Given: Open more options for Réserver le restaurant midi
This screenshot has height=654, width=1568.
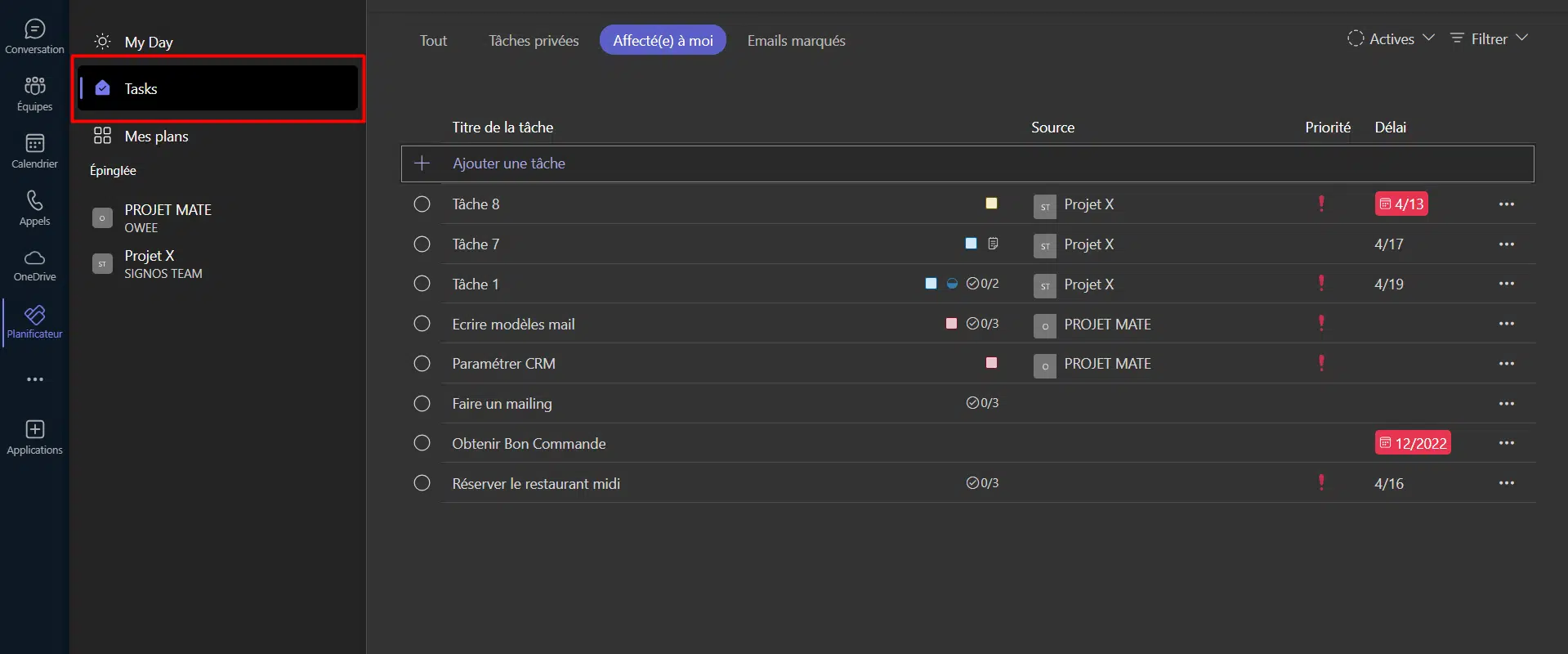Looking at the screenshot, I should tap(1506, 483).
